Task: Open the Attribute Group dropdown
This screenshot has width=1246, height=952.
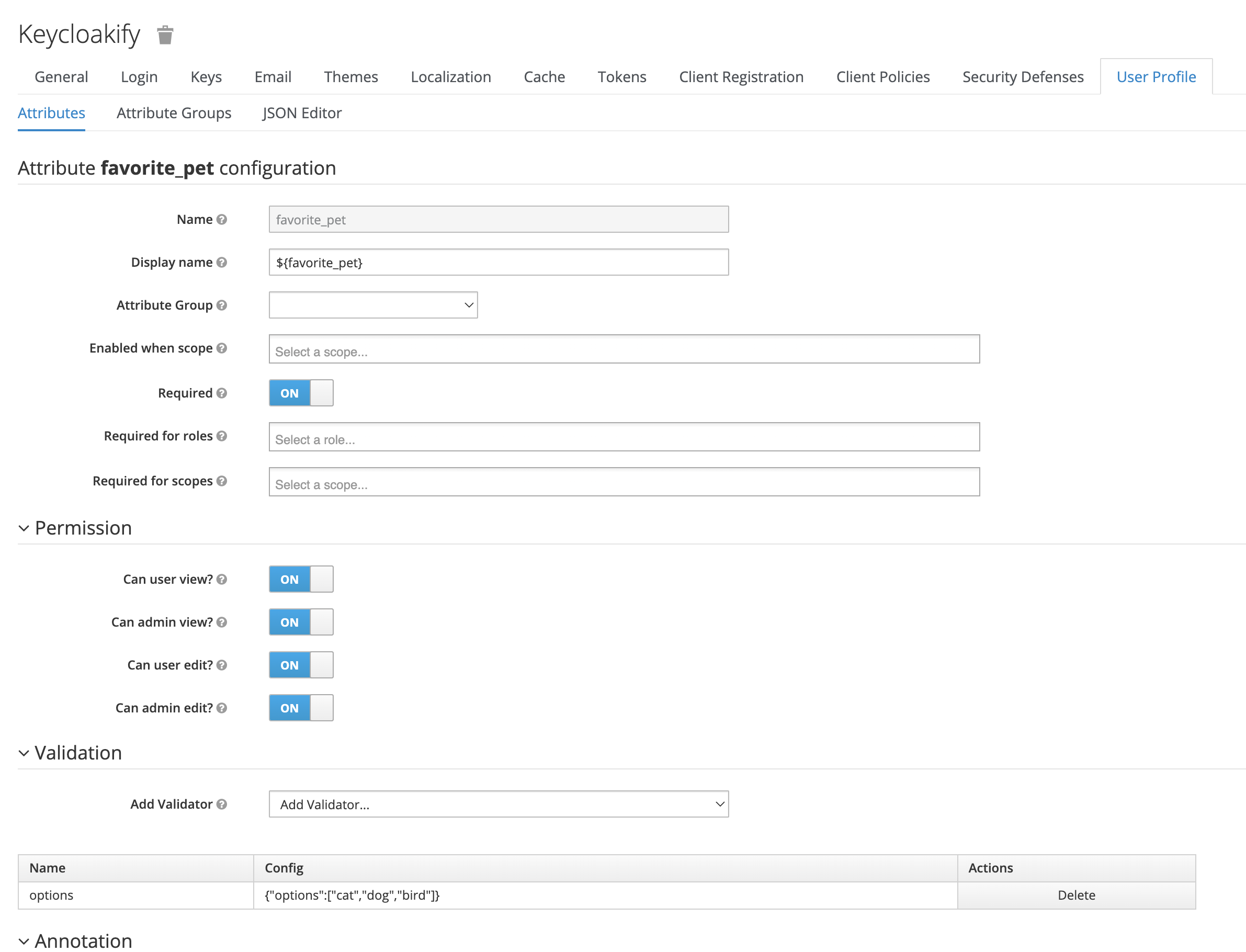Action: (373, 305)
